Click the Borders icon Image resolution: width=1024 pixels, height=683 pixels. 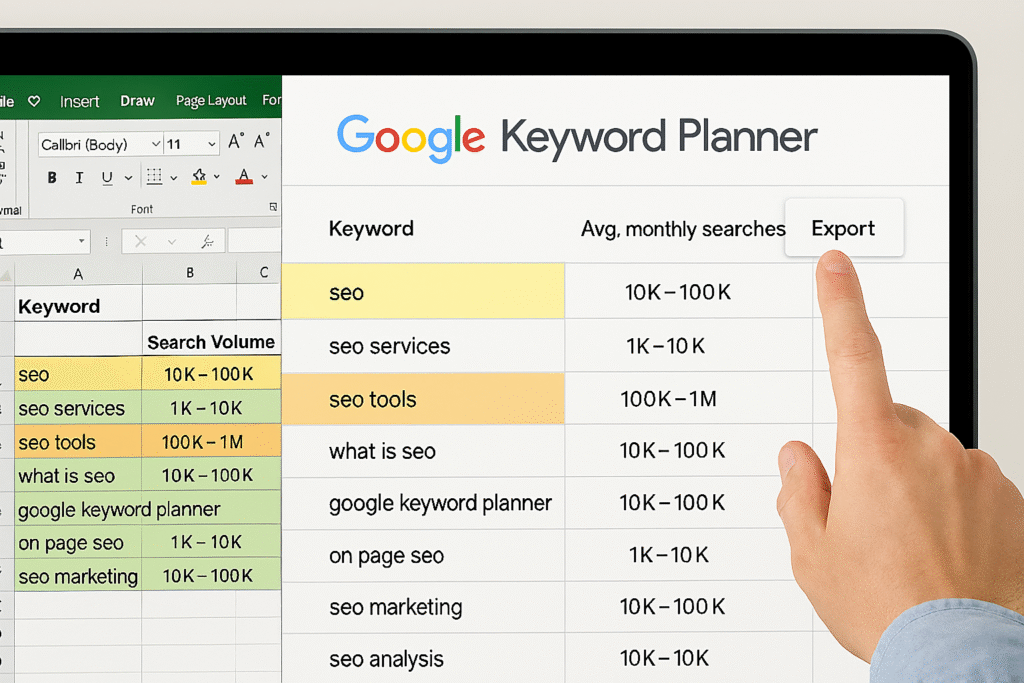(x=154, y=176)
